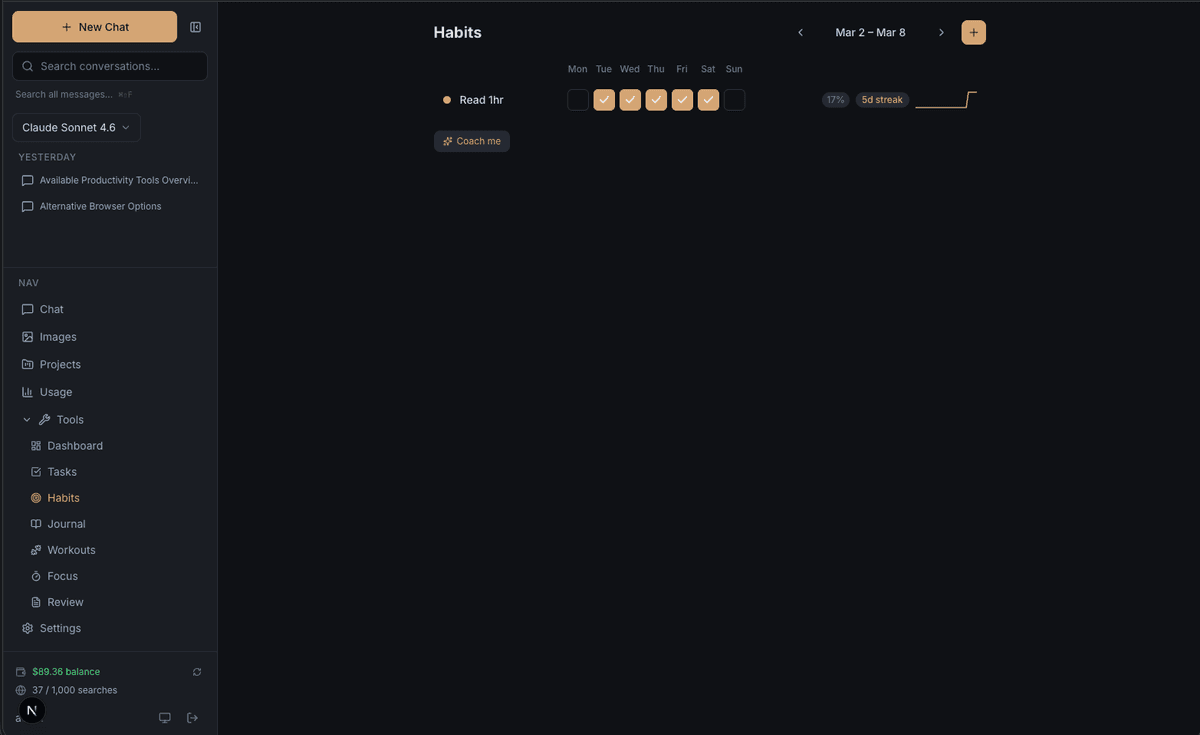The image size is (1200, 735).
Task: Check Sunday for Read 1hr habit
Action: [734, 100]
